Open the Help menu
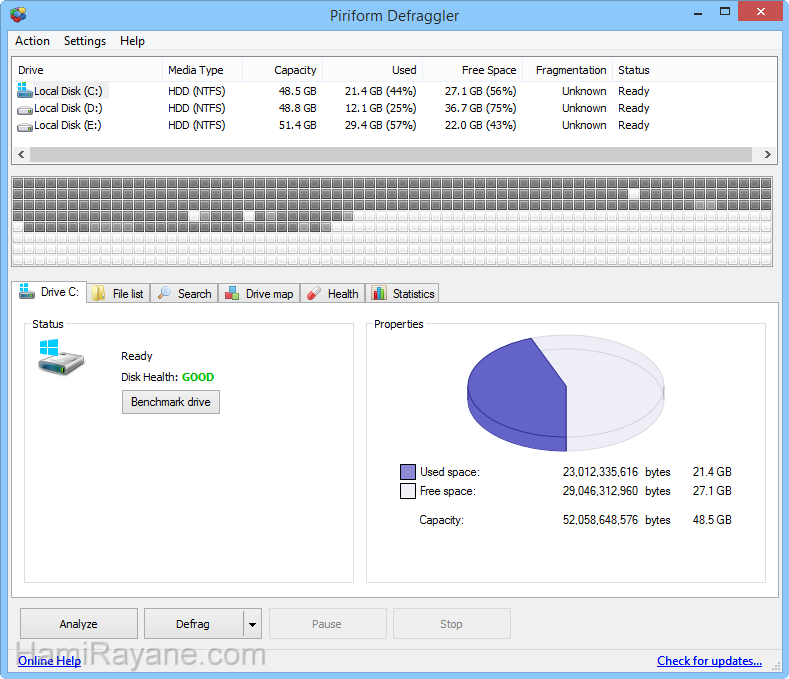Screen dimensions: 789x679 tap(132, 41)
